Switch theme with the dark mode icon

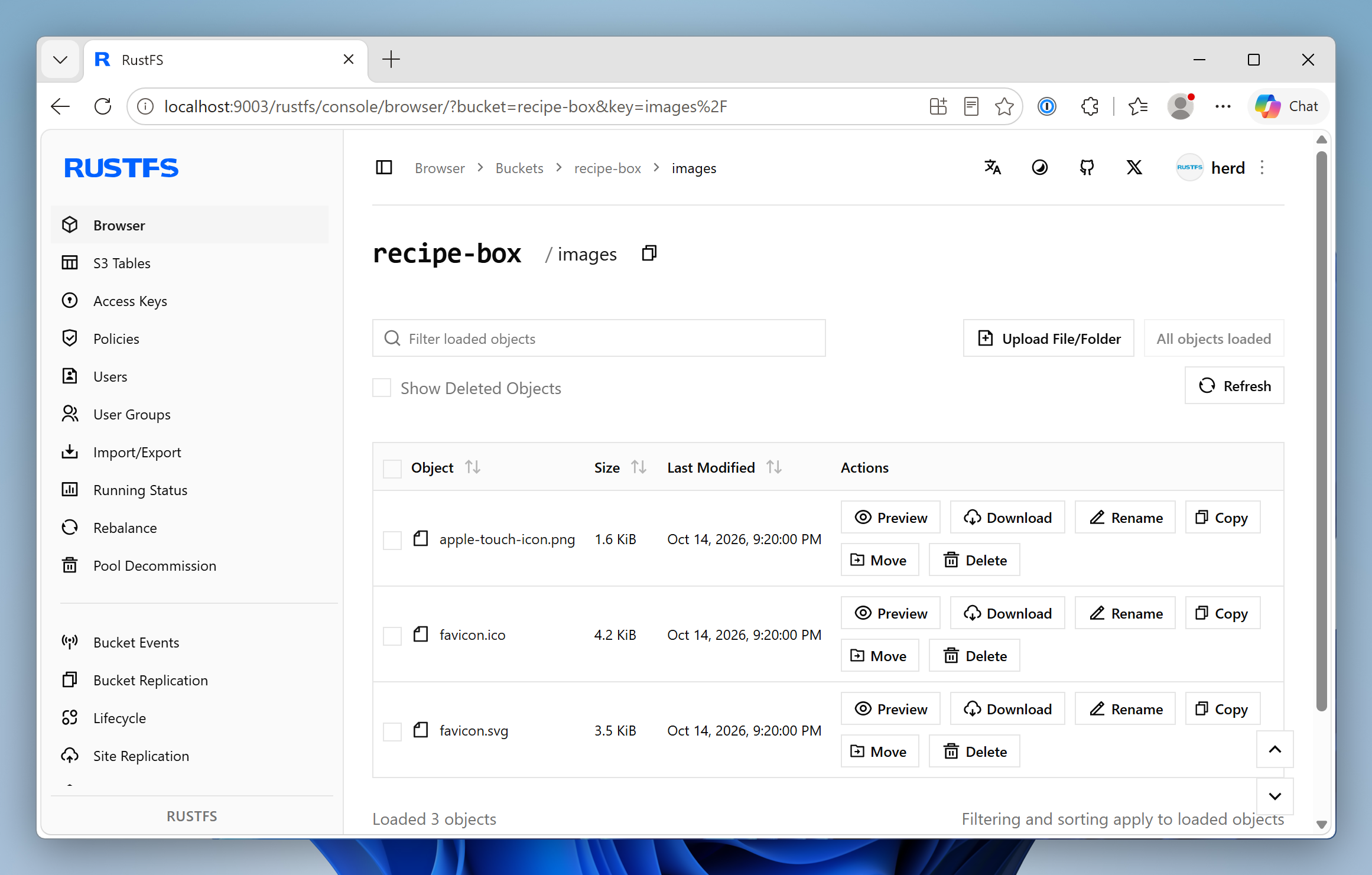coord(1040,168)
